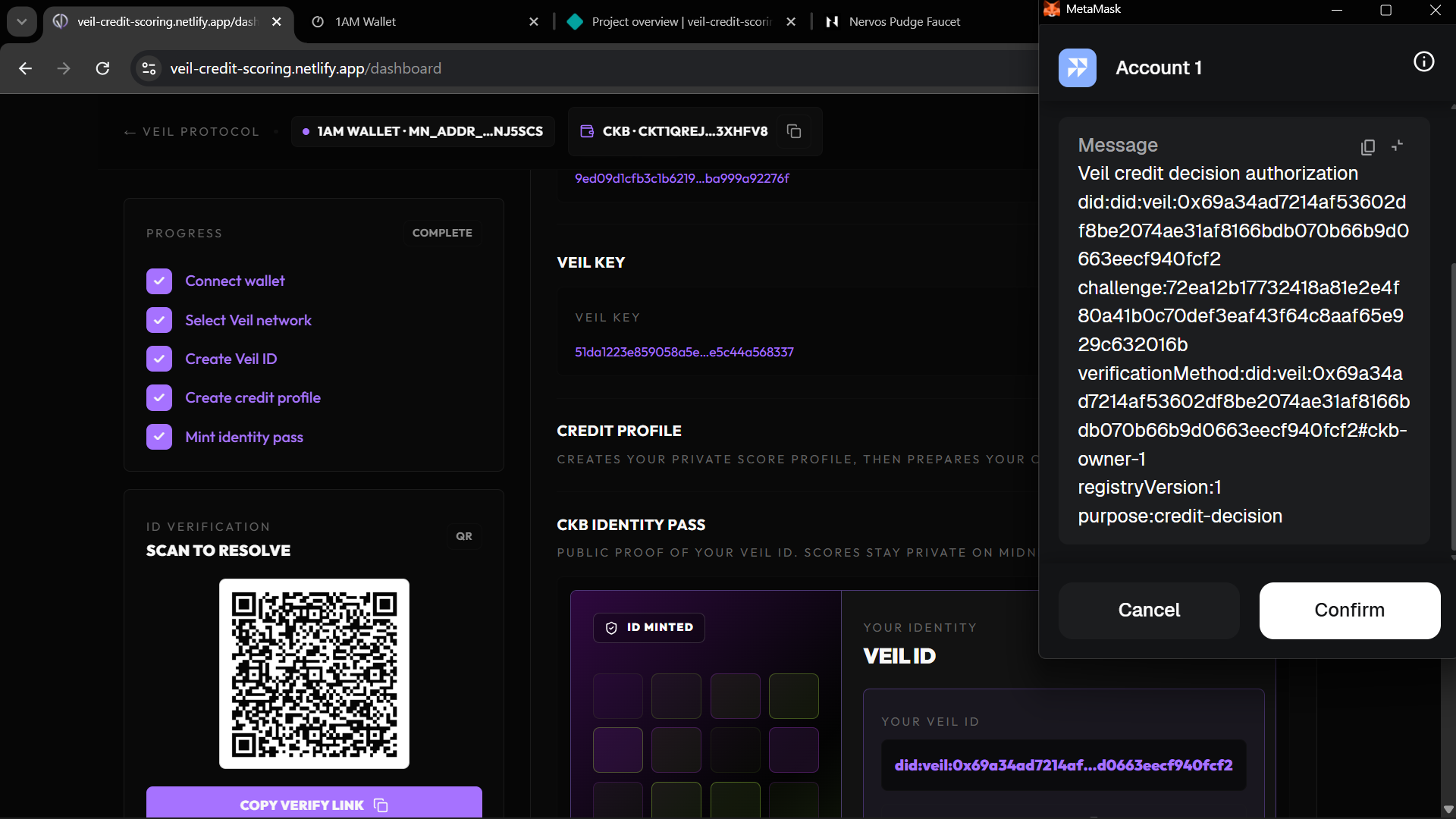Open the 1AM Wallet address chip
The image size is (1456, 819).
(x=423, y=131)
